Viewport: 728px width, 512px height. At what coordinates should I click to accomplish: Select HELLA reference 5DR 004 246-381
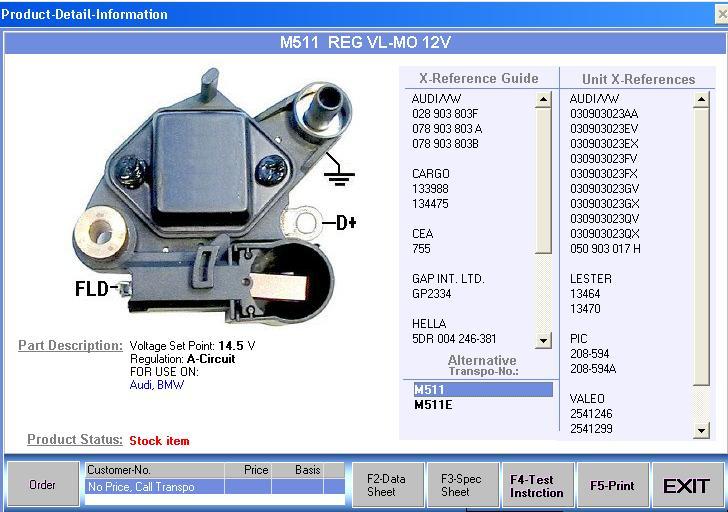point(454,339)
